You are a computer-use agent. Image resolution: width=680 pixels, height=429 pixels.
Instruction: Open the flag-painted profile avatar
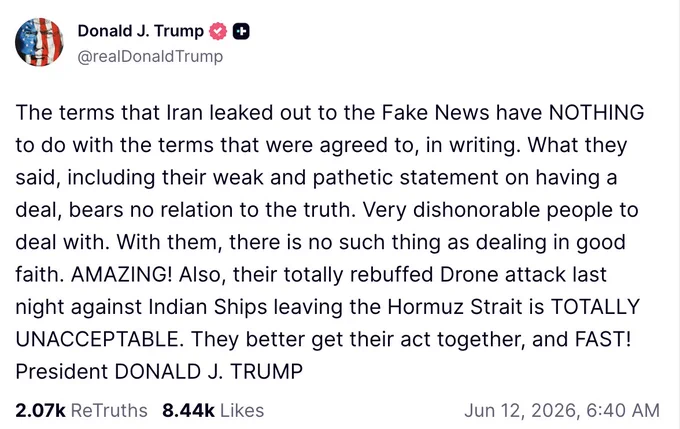tap(39, 42)
